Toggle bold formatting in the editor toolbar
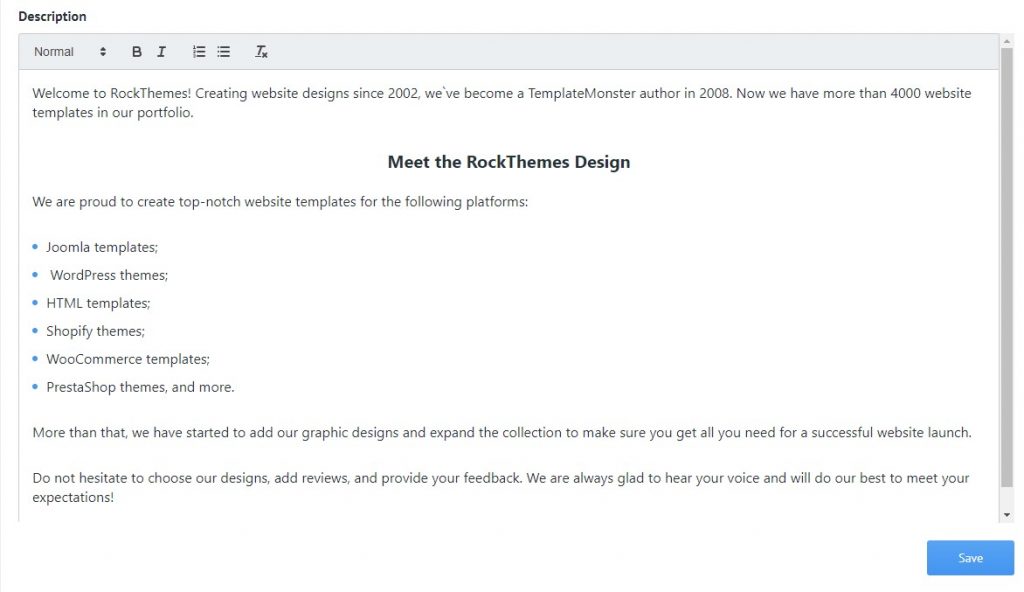The image size is (1024, 592). coord(137,52)
